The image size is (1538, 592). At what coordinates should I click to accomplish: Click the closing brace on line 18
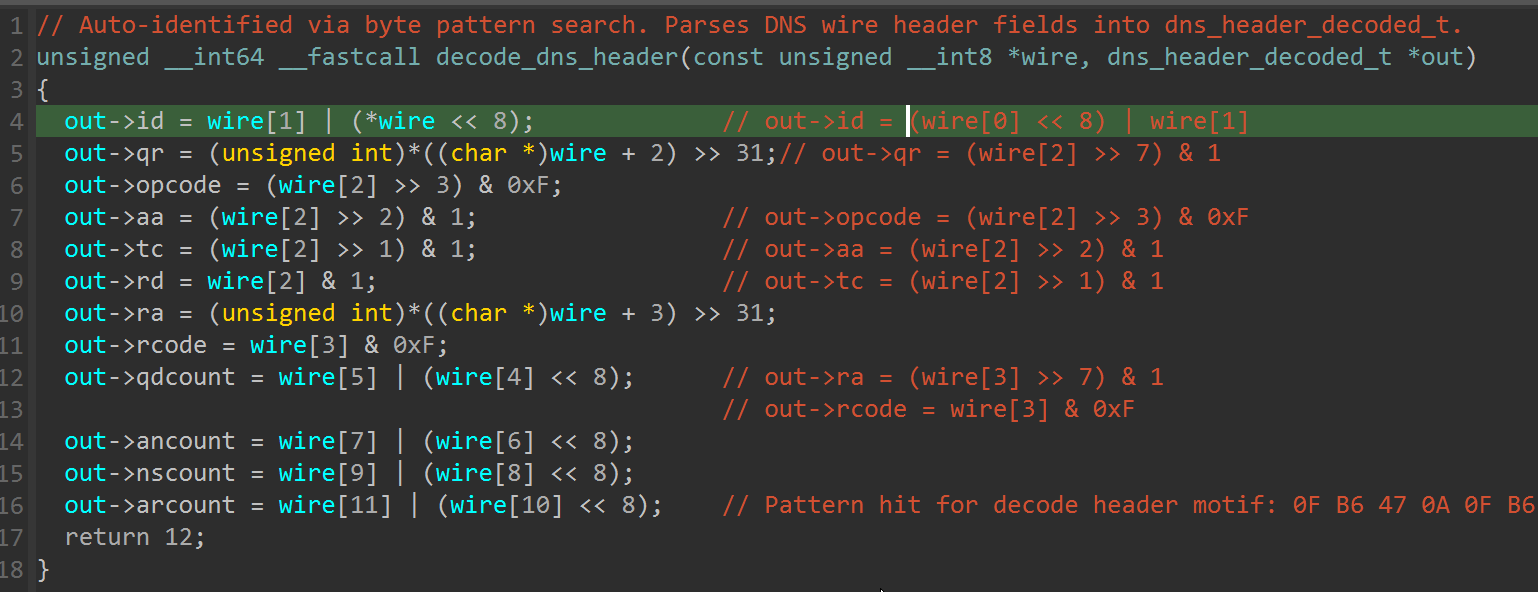[41, 568]
